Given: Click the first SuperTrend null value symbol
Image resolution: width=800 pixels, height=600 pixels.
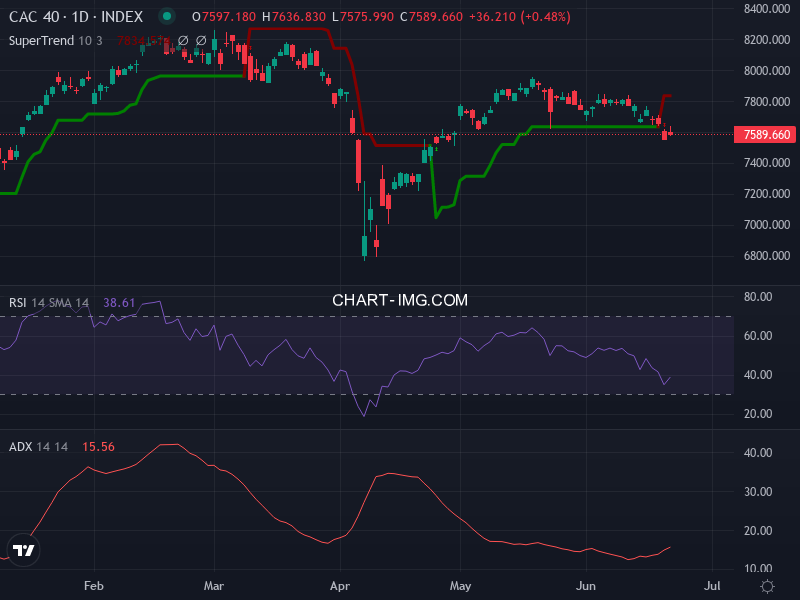Looking at the screenshot, I should click(x=183, y=40).
